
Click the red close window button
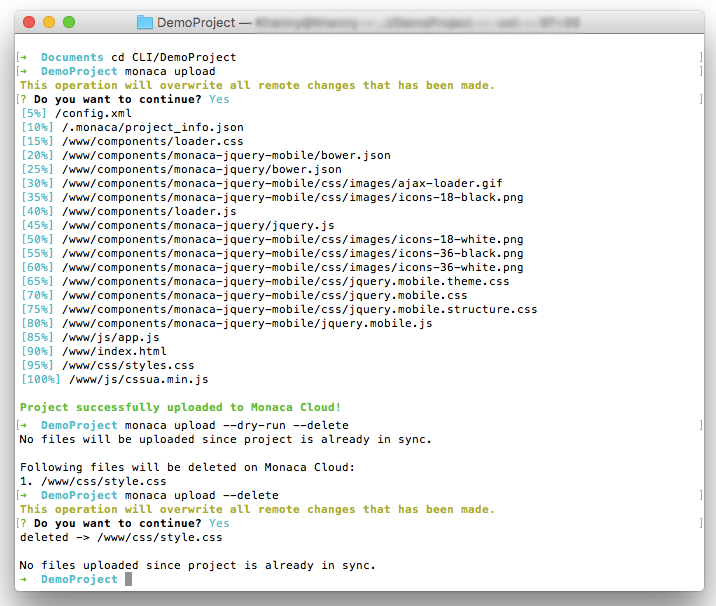(x=29, y=22)
